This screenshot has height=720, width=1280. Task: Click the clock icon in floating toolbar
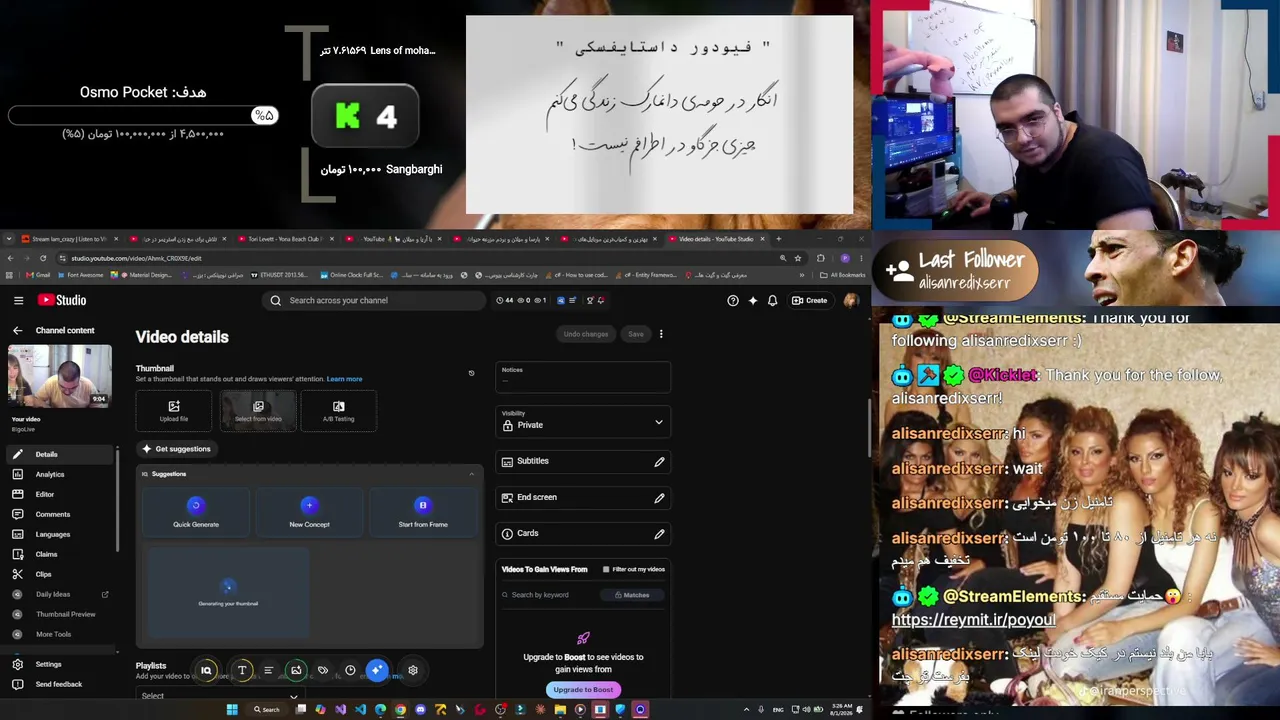(350, 671)
